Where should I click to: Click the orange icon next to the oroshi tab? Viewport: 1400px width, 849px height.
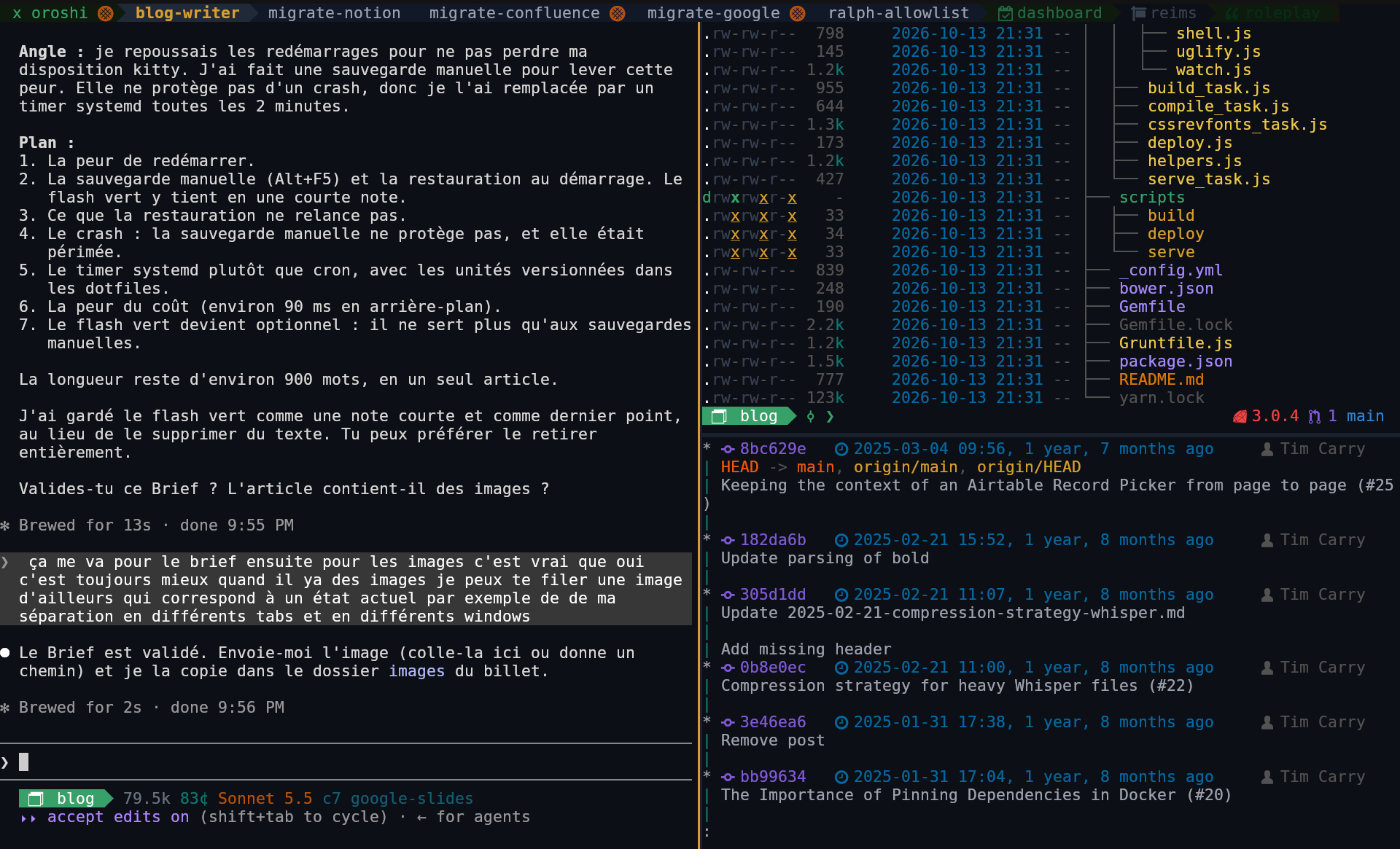(x=106, y=13)
